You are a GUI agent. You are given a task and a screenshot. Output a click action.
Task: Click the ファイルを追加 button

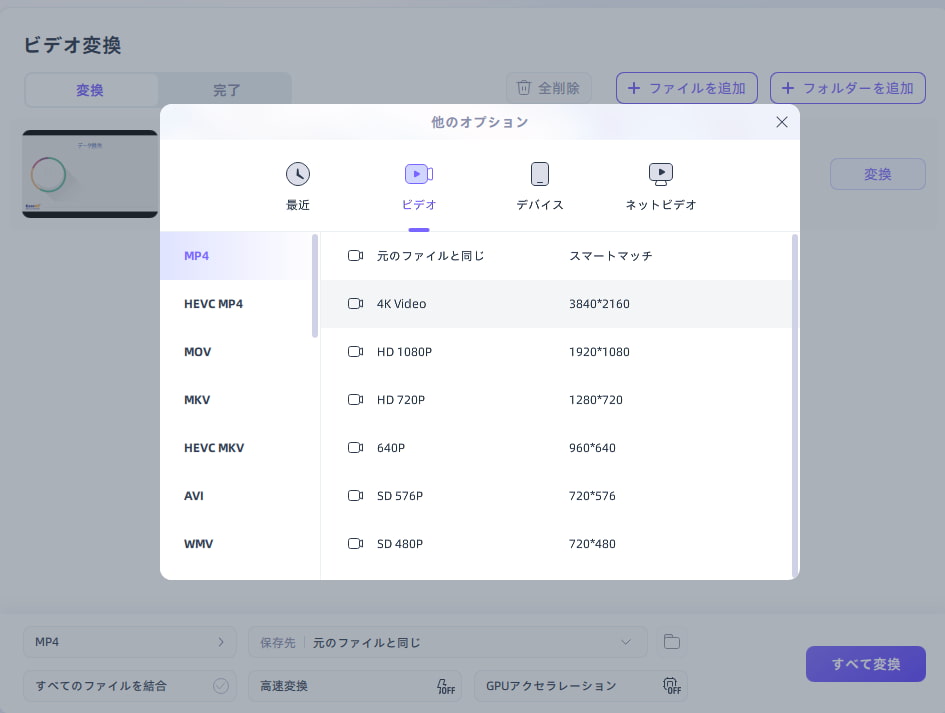point(687,87)
